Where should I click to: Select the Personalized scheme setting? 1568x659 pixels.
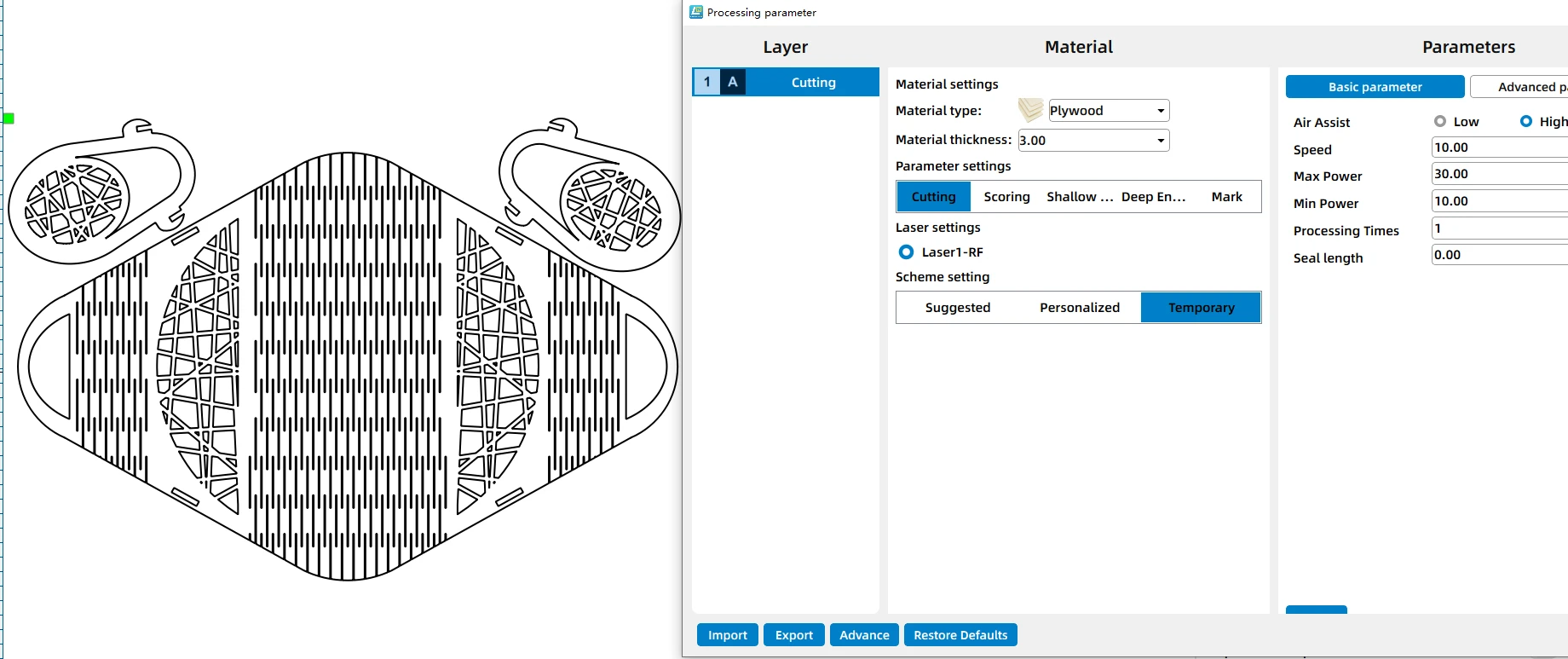[1080, 308]
